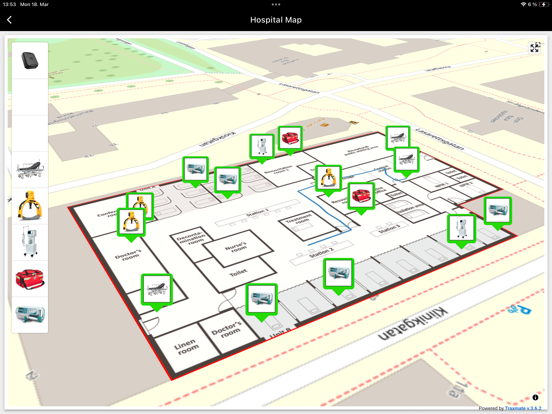The width and height of the screenshot is (552, 414).
Task: Tap the Hospital Map title
Action: [x=276, y=20]
